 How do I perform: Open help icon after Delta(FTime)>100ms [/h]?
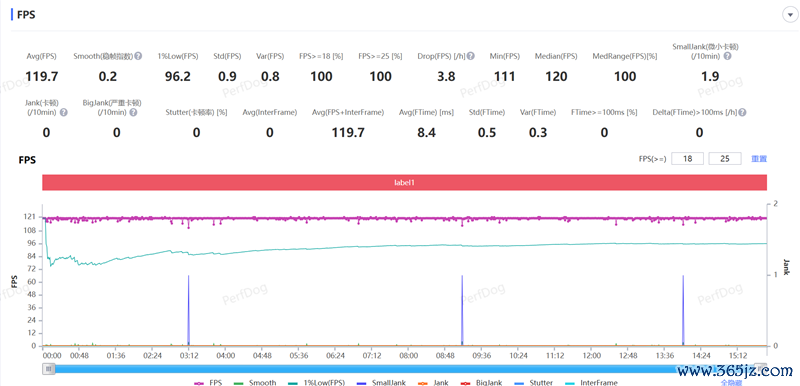coord(742,112)
